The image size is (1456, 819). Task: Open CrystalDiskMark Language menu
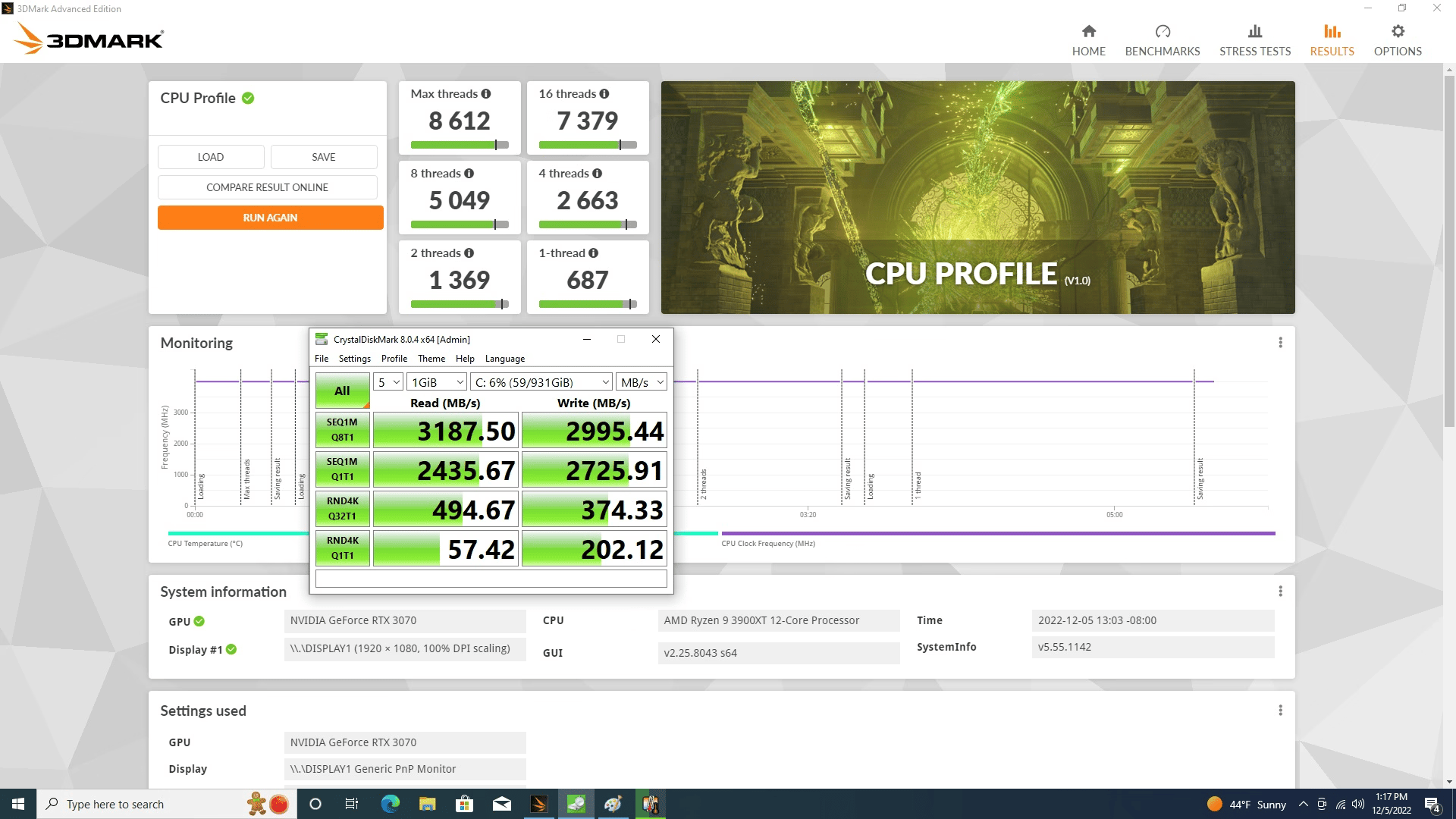pos(504,359)
